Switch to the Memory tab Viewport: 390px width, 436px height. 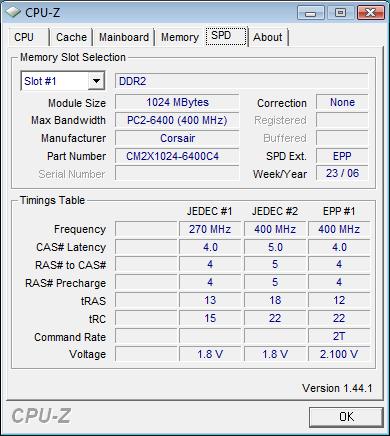tap(180, 37)
